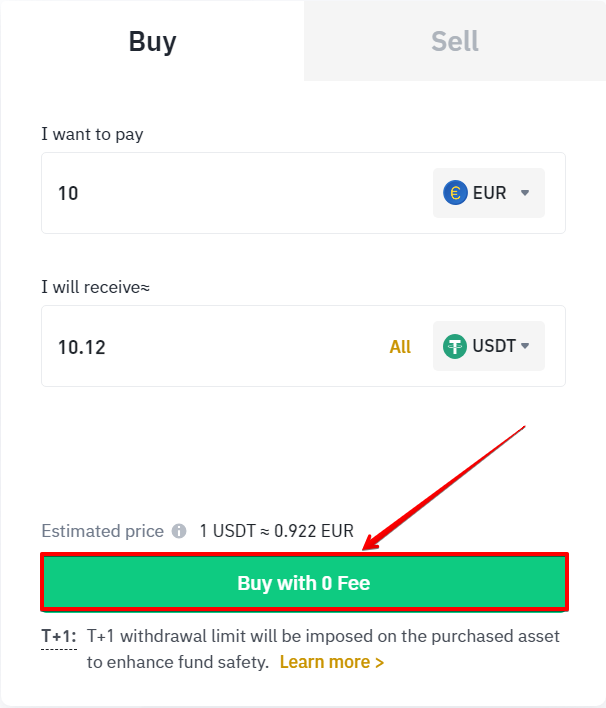
Task: Click the I will receive label
Action: pyautogui.click(x=95, y=287)
